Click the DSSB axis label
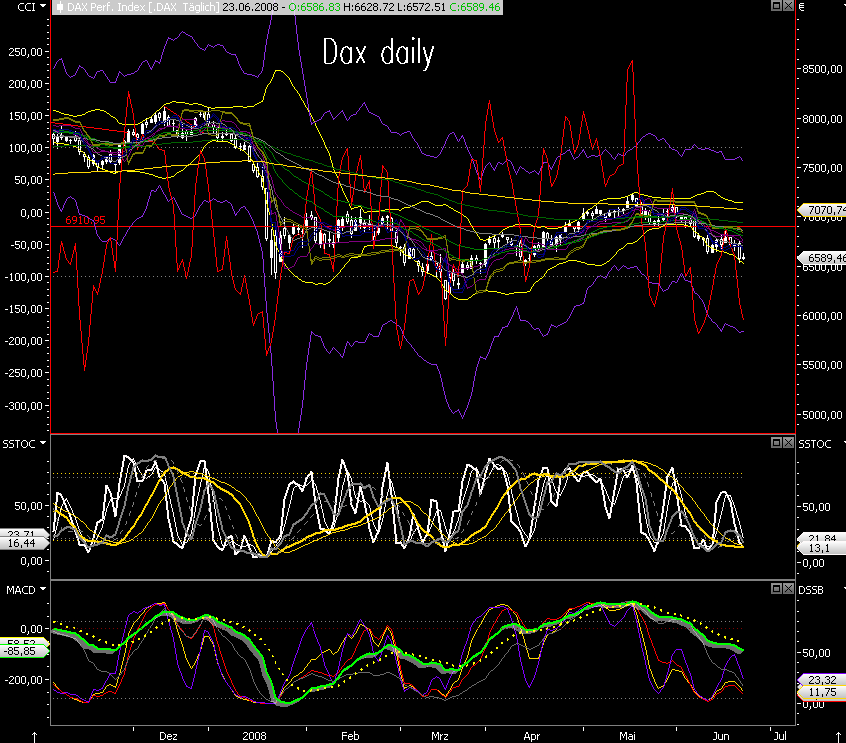 [811, 590]
